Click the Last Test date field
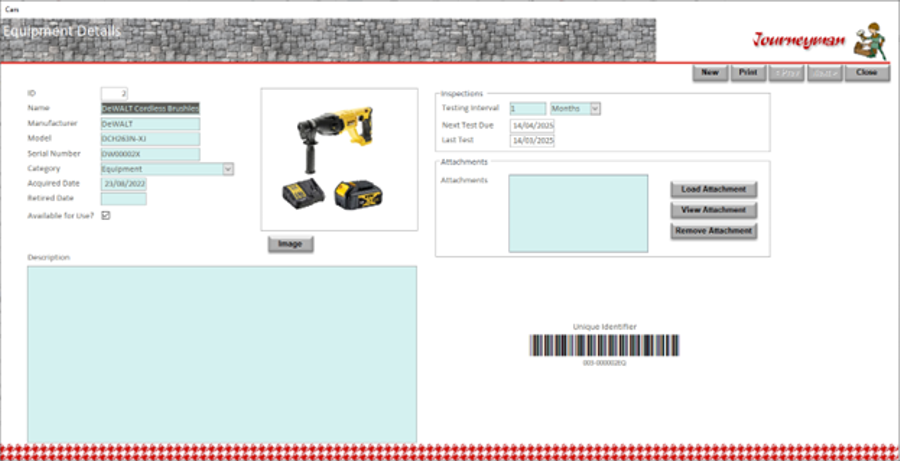Image resolution: width=900 pixels, height=461 pixels. click(x=532, y=141)
